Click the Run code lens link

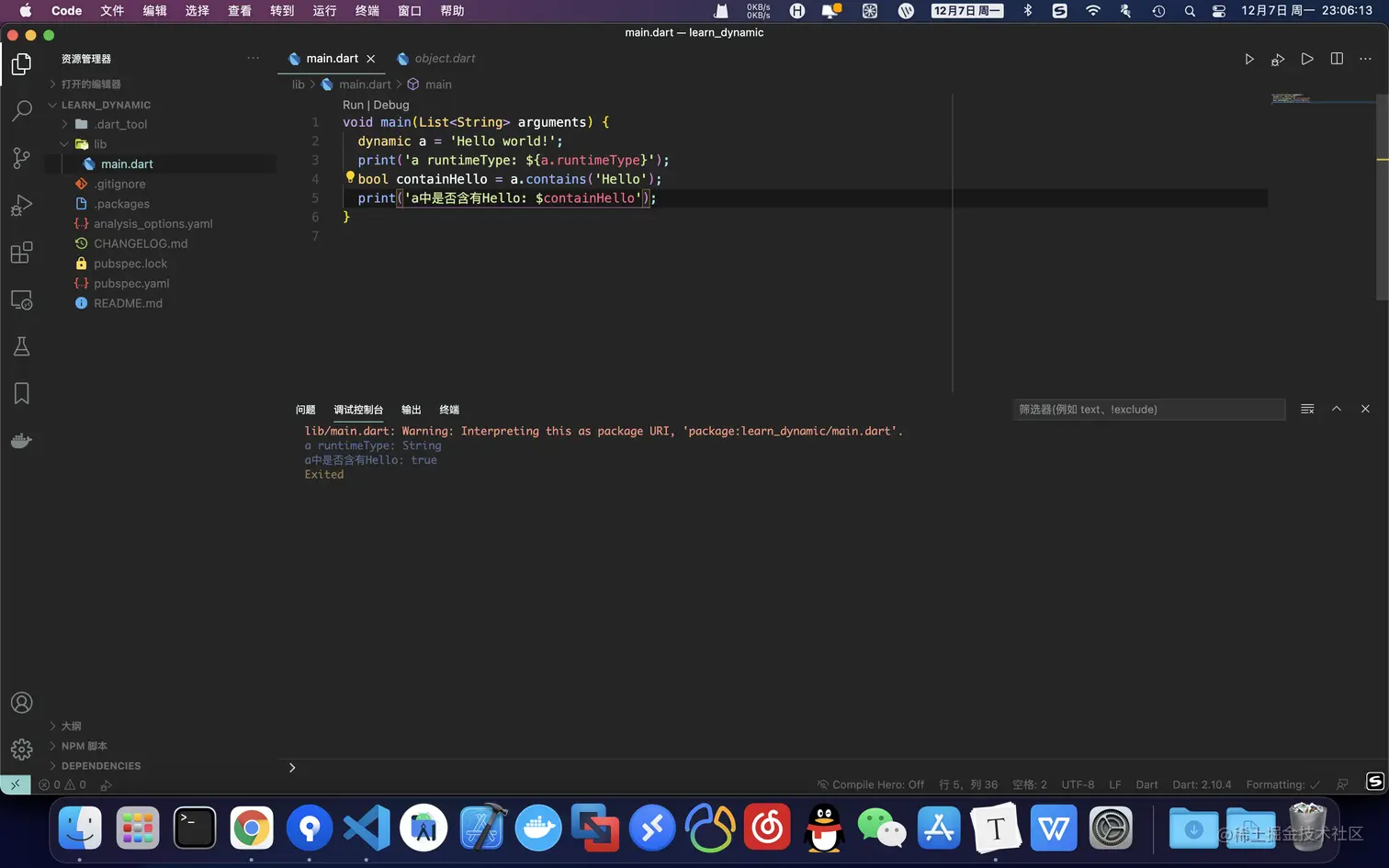[x=353, y=105]
